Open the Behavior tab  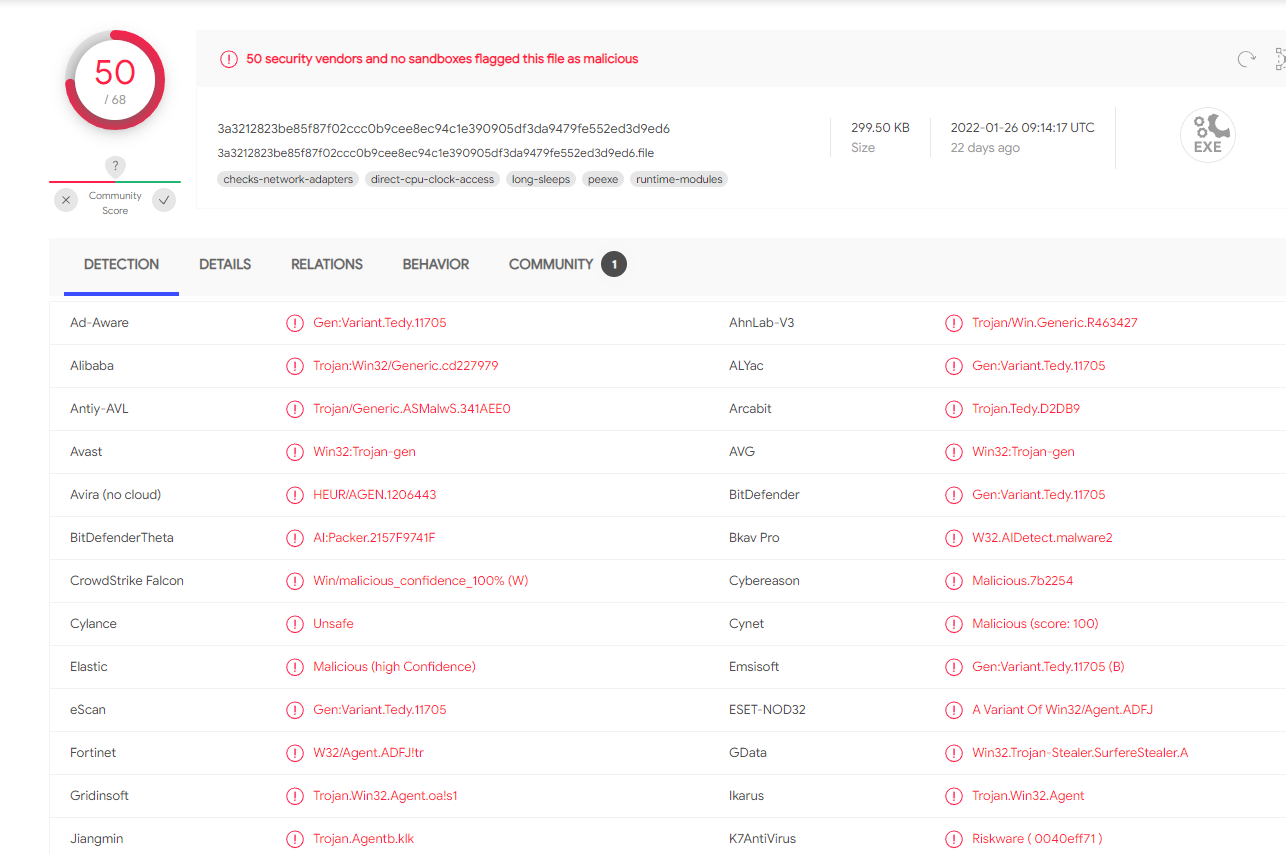(x=436, y=265)
